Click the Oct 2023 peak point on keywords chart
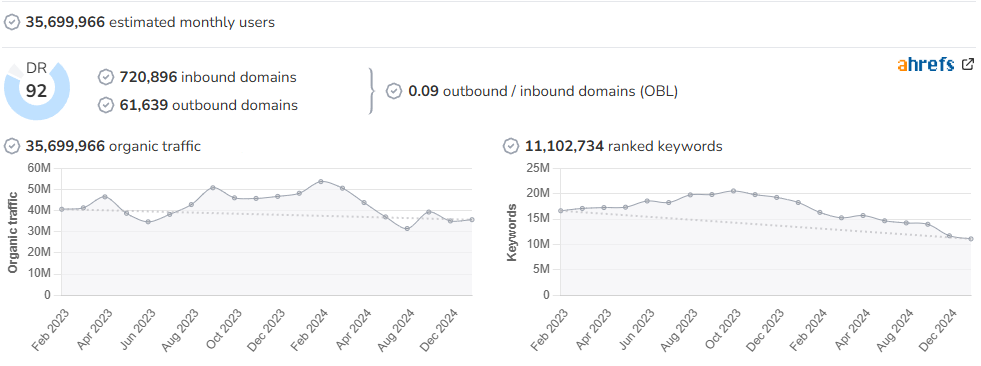981x366 pixels. click(x=733, y=191)
